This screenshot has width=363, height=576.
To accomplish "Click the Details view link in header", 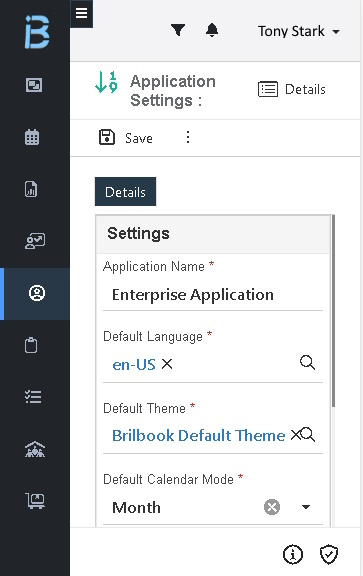I will (x=292, y=89).
